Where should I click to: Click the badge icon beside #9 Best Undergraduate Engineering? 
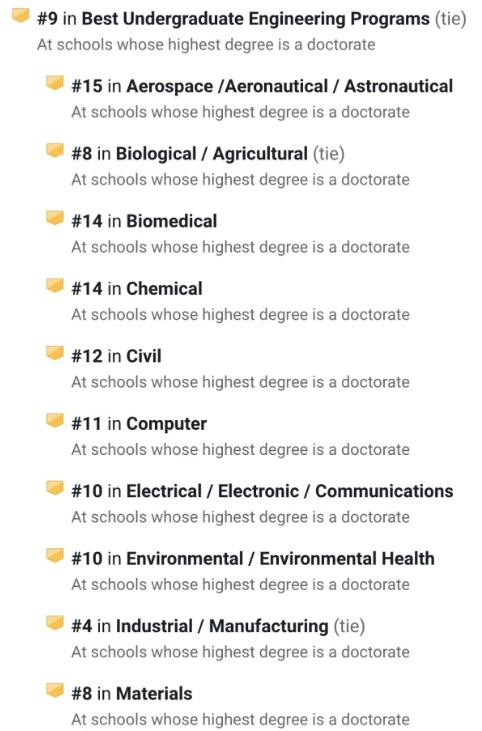(x=20, y=16)
